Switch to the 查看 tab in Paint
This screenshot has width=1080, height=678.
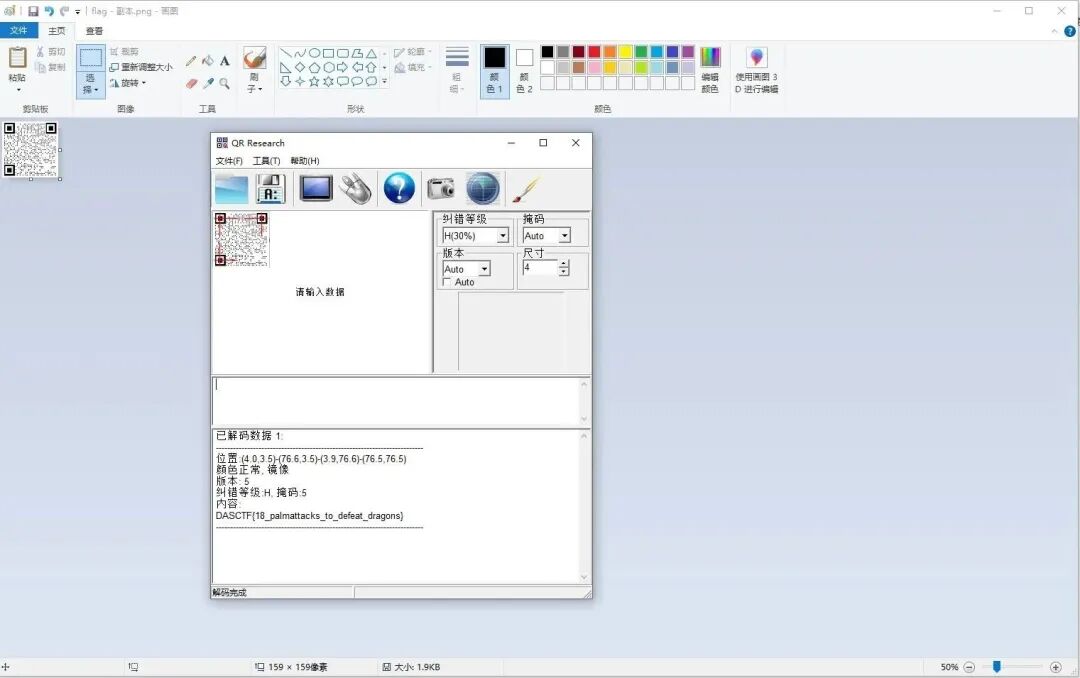click(x=94, y=31)
